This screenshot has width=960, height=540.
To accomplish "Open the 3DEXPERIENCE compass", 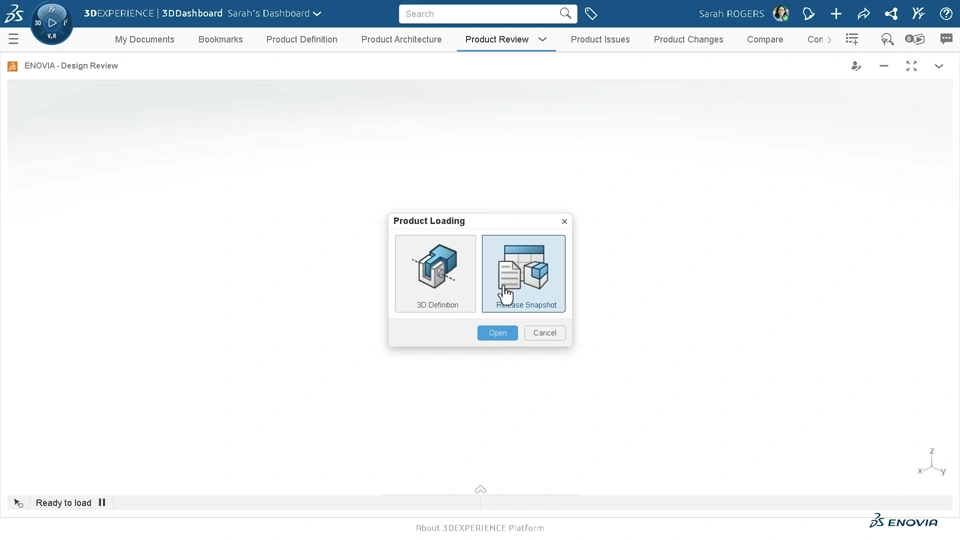I will tap(51, 23).
